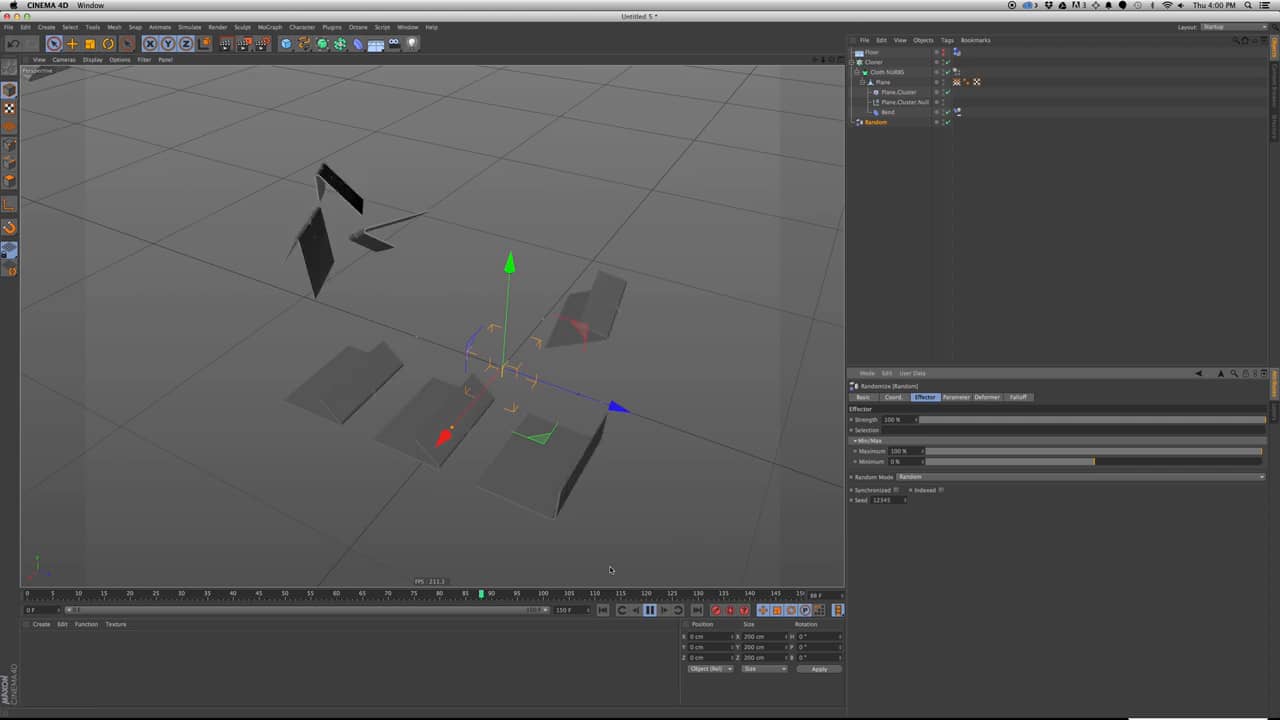Click the Seed value field

click(x=887, y=500)
